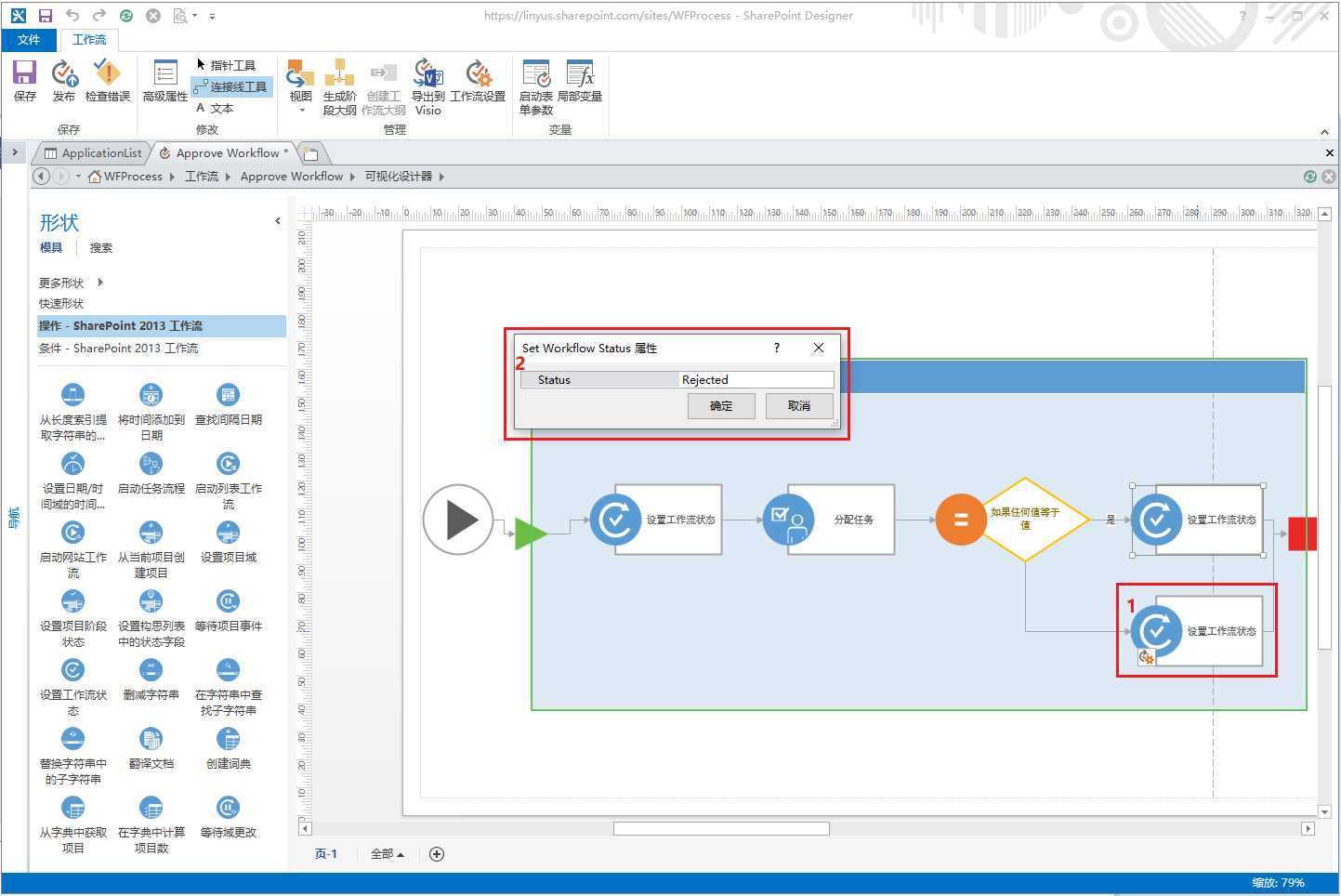Screen dimensions: 1341x896
Task: Click the Publish (发布) ribbon icon
Action: click(x=63, y=80)
